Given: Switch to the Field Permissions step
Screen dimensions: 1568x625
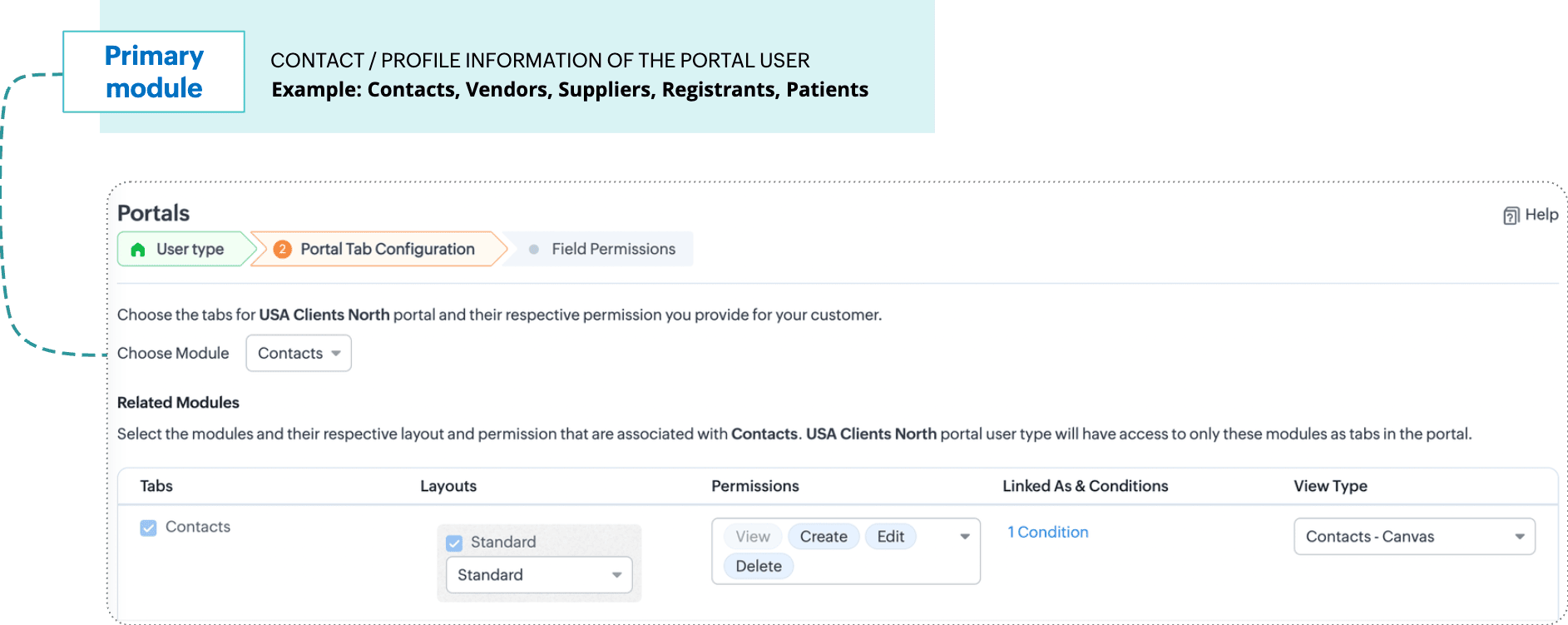Looking at the screenshot, I should tap(602, 249).
